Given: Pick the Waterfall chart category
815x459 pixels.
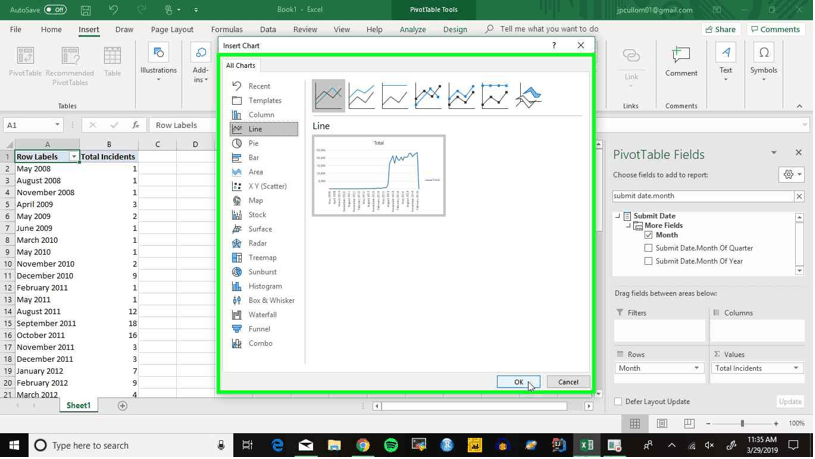Looking at the screenshot, I should coord(264,315).
